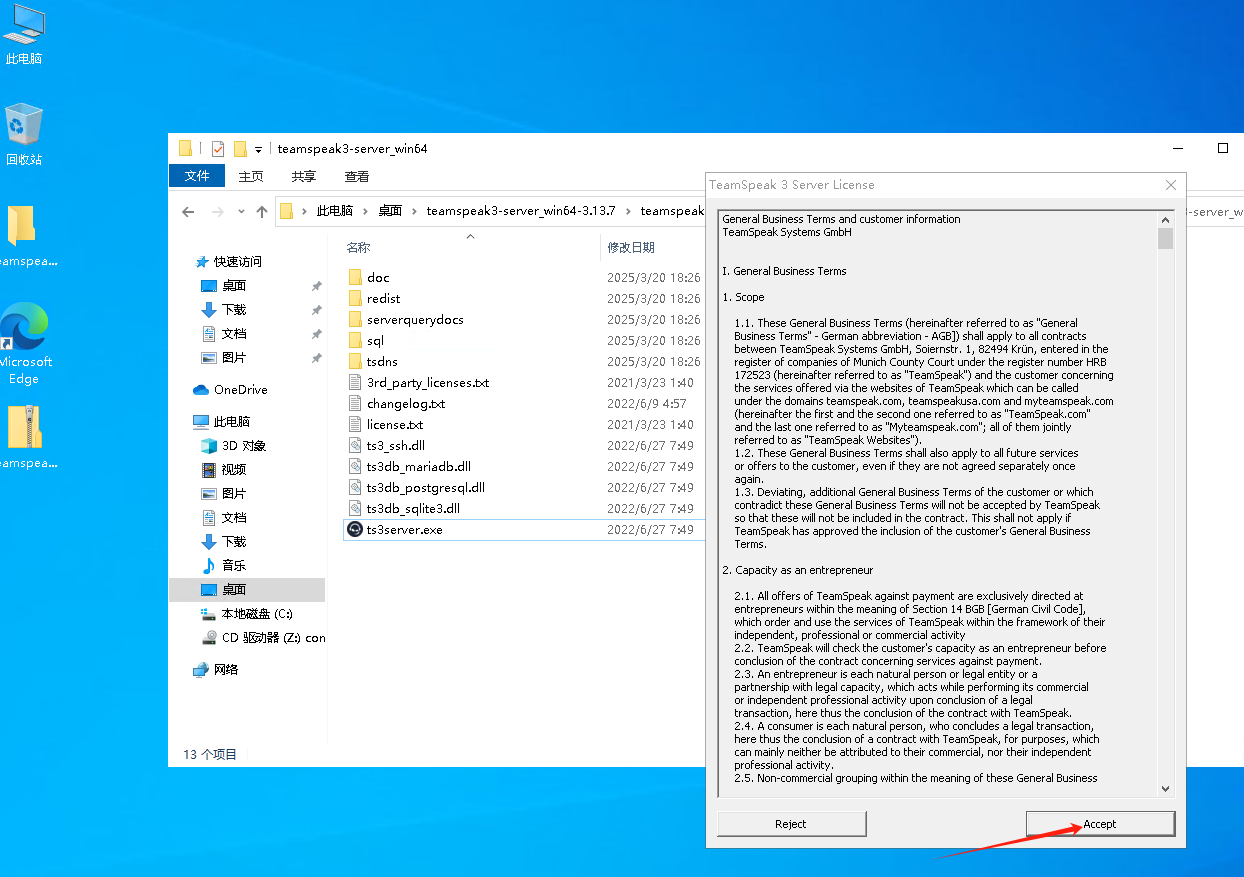
Task: Select the 3rd_party_licenses.txt file
Action: point(428,383)
